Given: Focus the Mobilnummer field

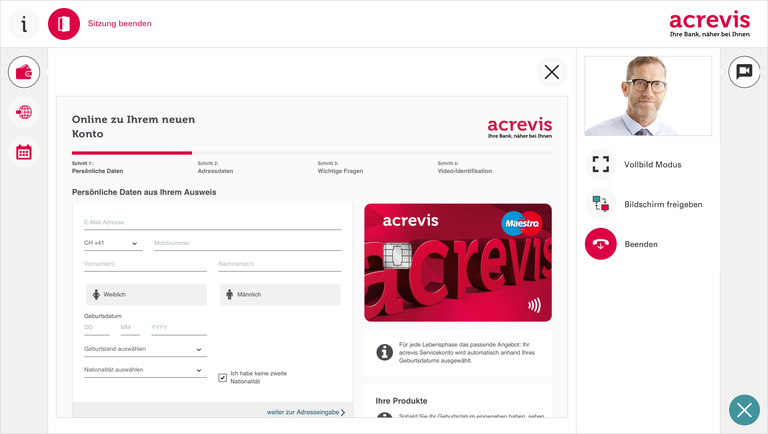Looking at the screenshot, I should click(x=247, y=243).
